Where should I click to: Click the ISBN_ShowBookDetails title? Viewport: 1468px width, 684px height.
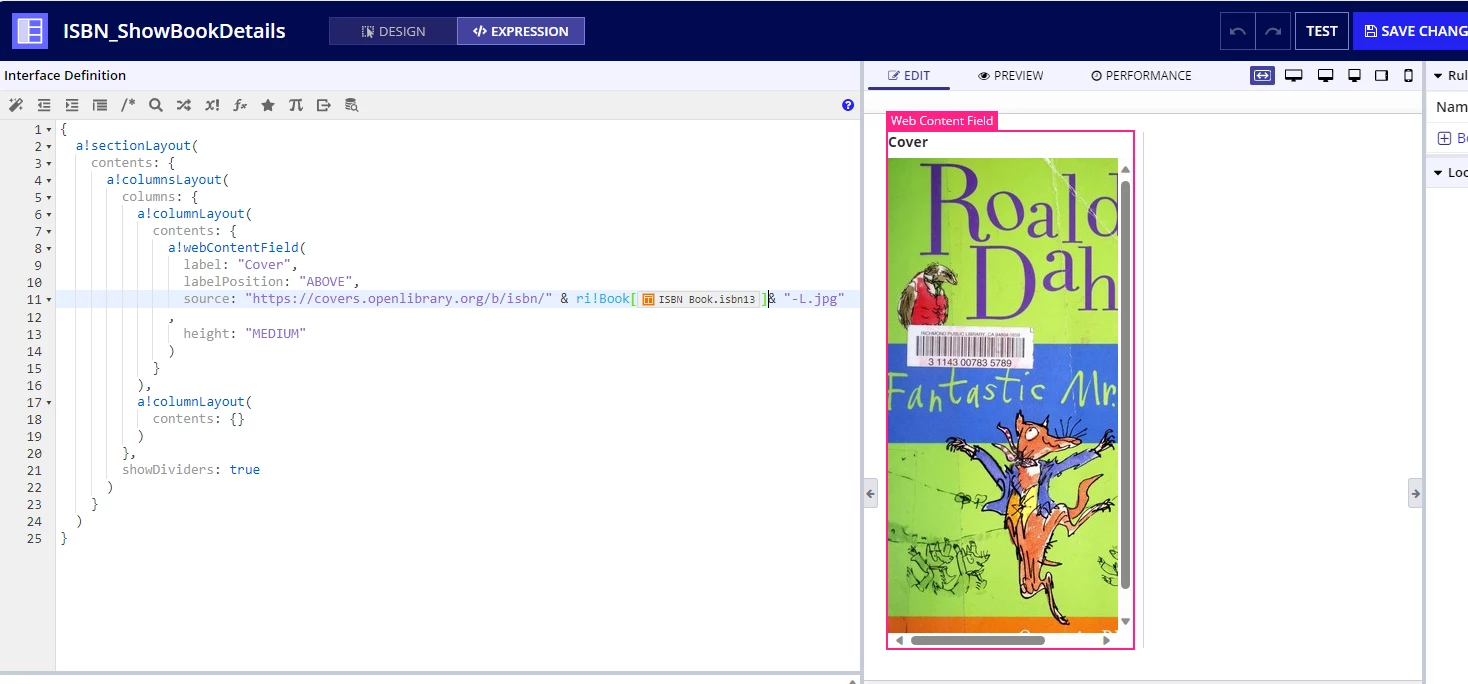[x=174, y=31]
